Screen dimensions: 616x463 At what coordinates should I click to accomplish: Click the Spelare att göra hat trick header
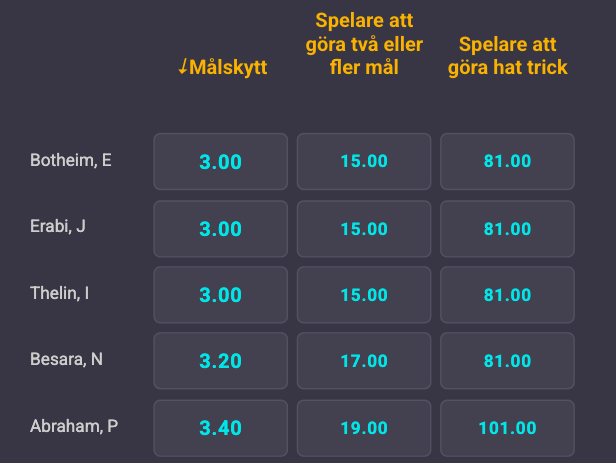[507, 57]
